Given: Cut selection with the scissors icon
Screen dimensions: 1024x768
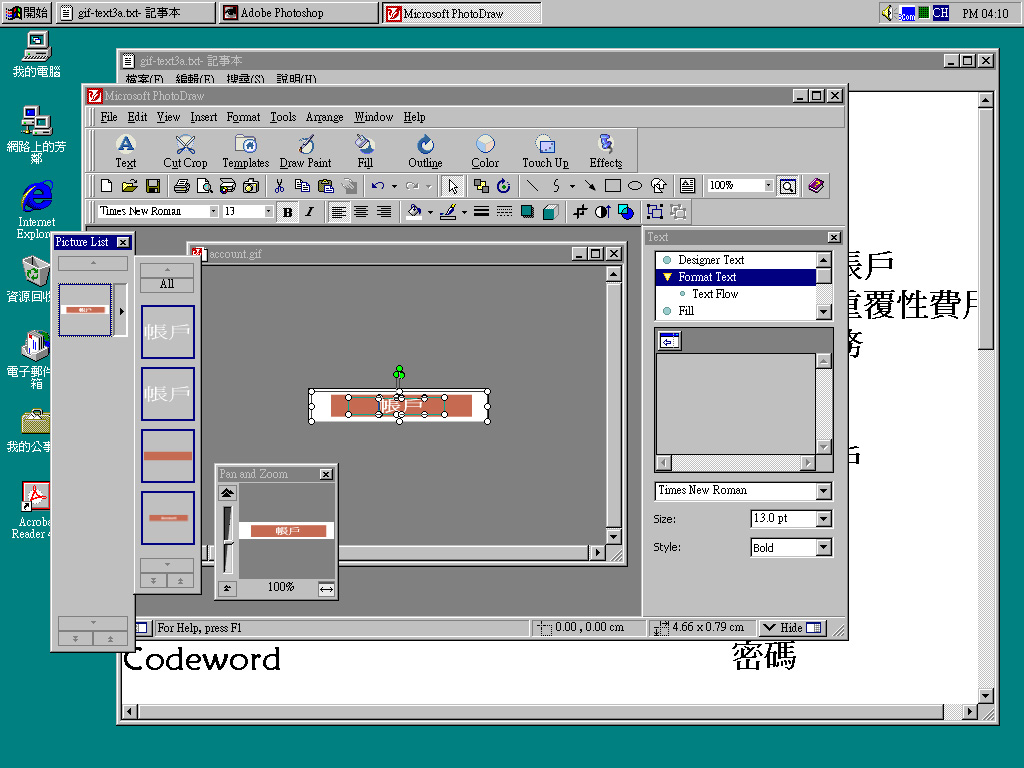Looking at the screenshot, I should [x=280, y=186].
